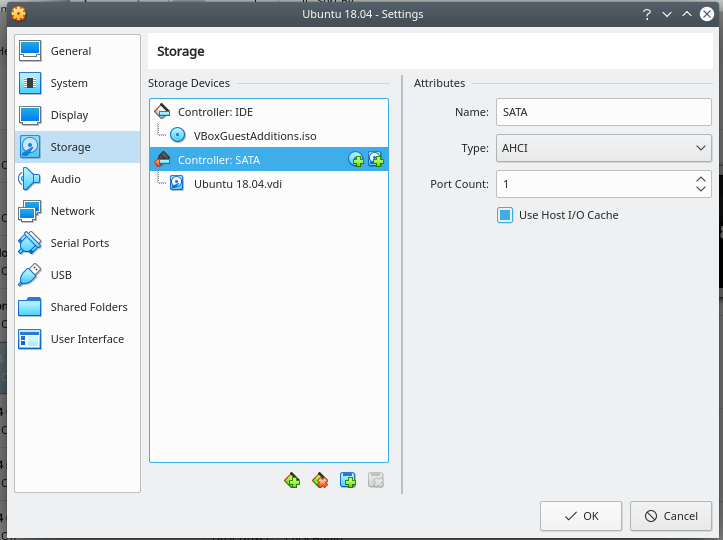Screen dimensions: 723x540
Task: Open the System settings page
Action: tap(69, 83)
